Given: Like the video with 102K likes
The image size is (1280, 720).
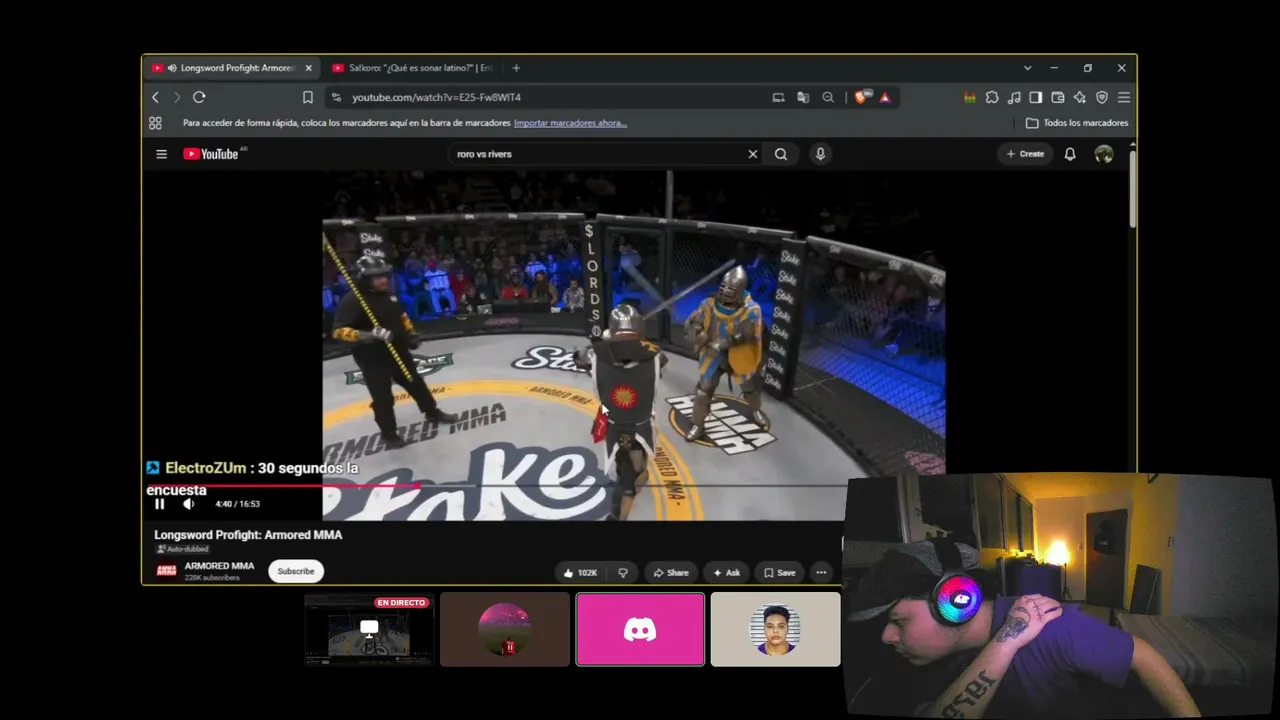Looking at the screenshot, I should coord(580,573).
